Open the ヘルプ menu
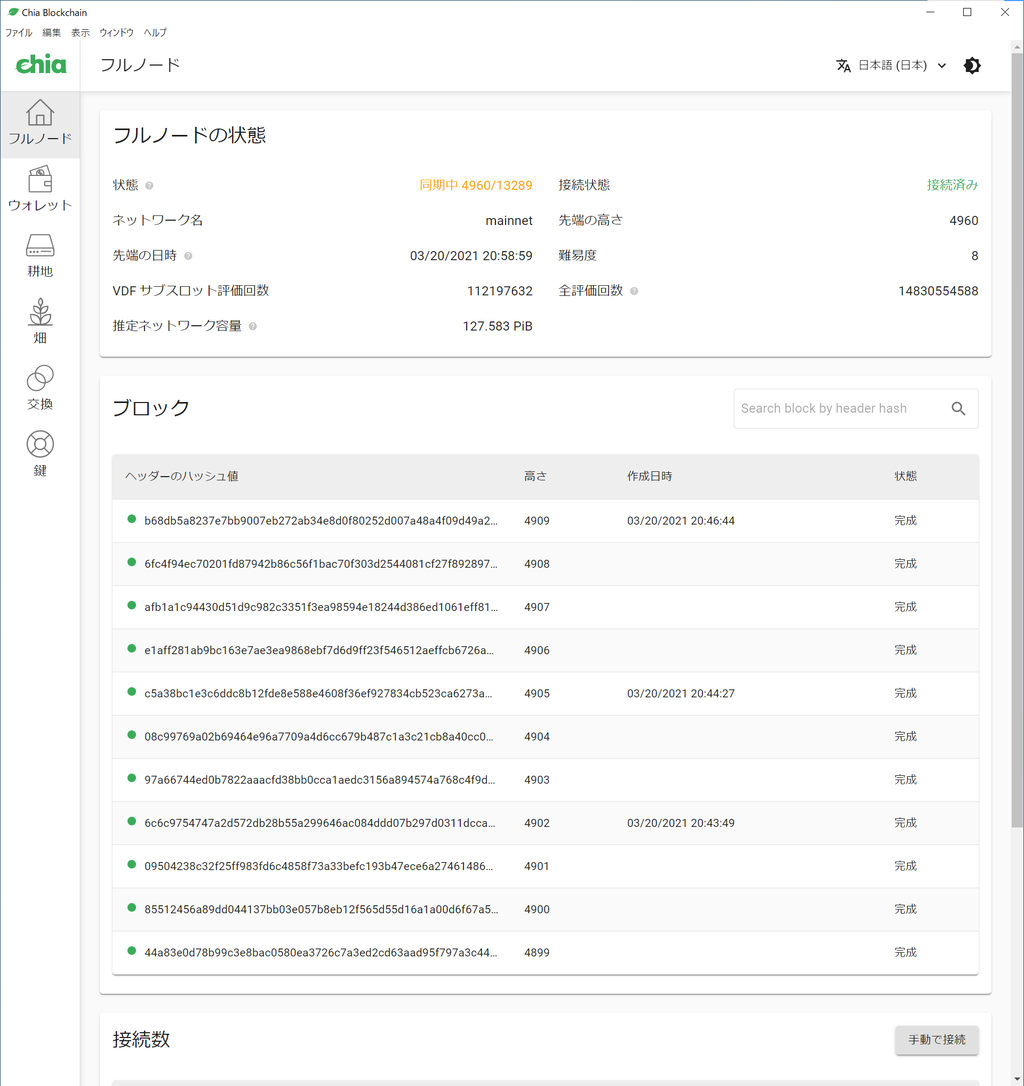Screen dimensions: 1024x1086 155,33
